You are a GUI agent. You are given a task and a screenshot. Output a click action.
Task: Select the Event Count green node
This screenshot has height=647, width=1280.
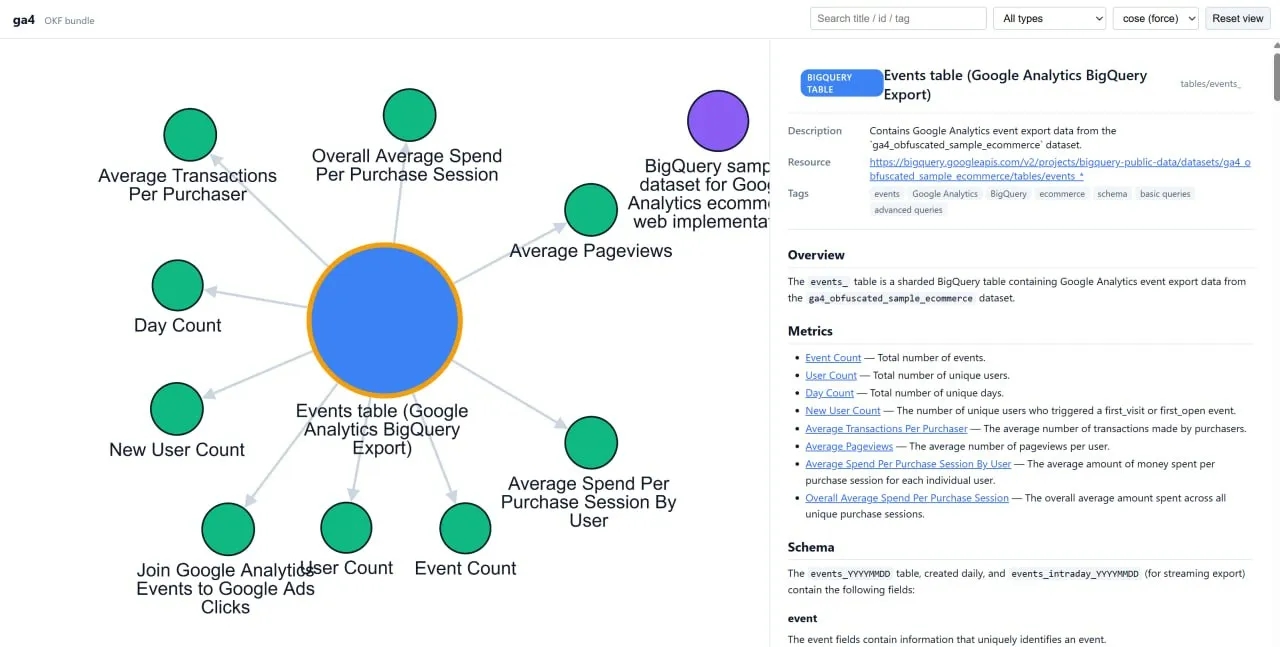click(465, 528)
